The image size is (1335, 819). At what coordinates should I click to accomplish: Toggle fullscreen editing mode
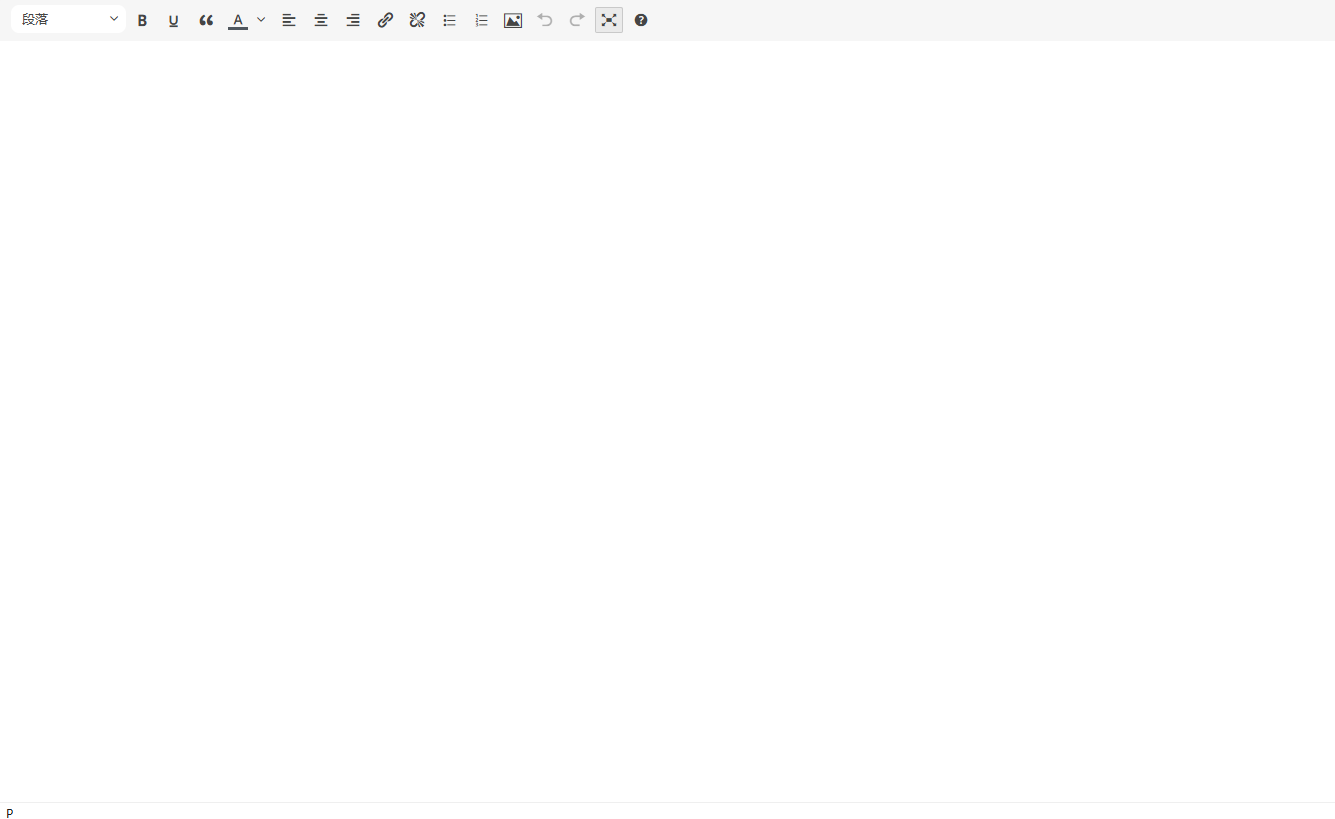(x=609, y=20)
